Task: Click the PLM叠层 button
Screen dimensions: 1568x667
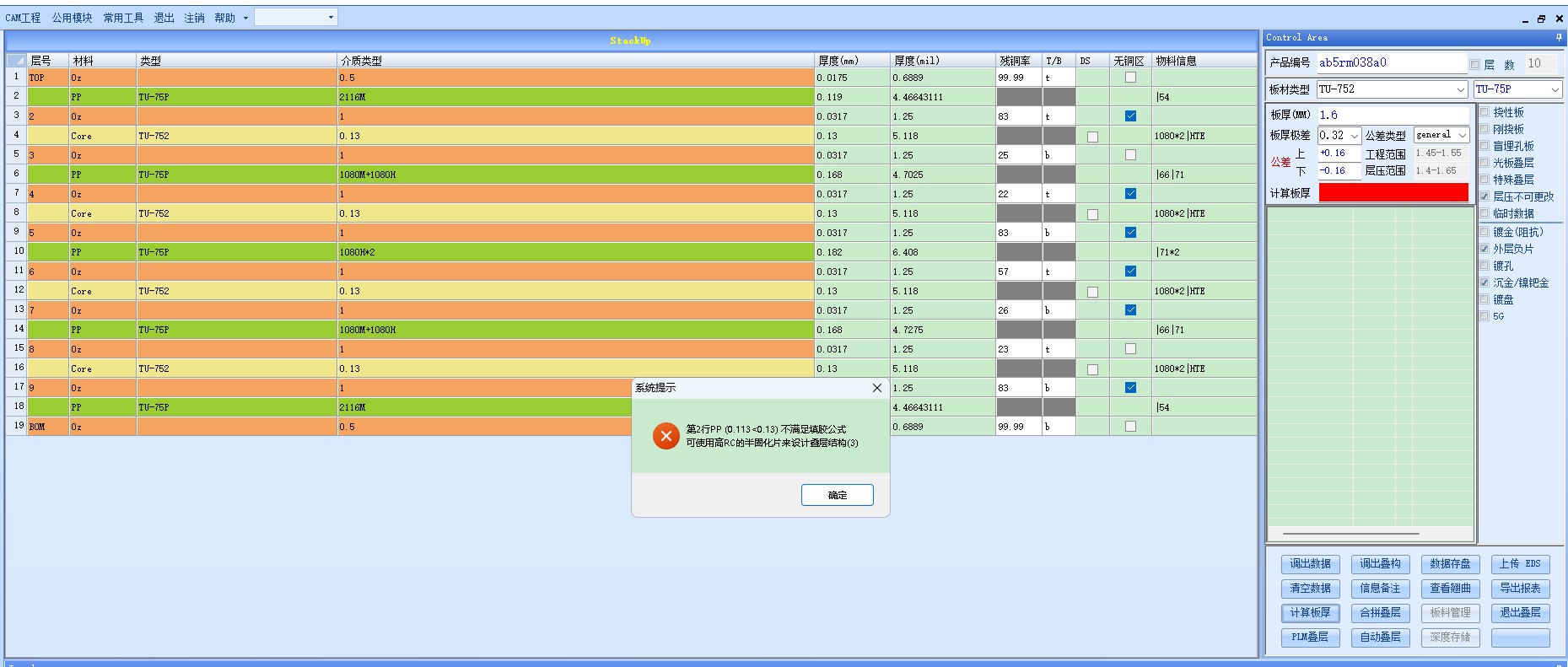Action: 1310,637
